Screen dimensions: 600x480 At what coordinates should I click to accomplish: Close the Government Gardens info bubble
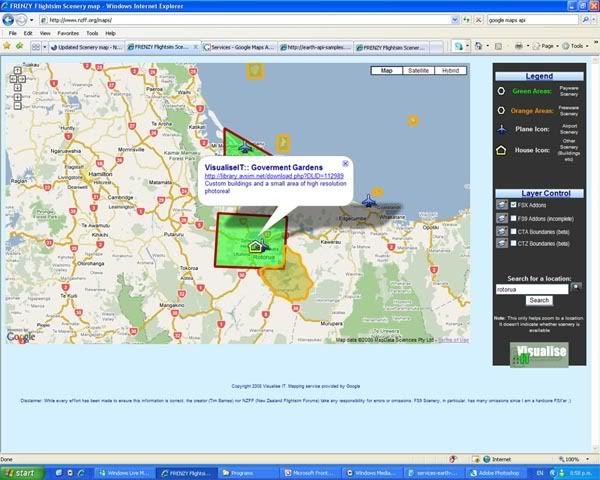point(346,162)
